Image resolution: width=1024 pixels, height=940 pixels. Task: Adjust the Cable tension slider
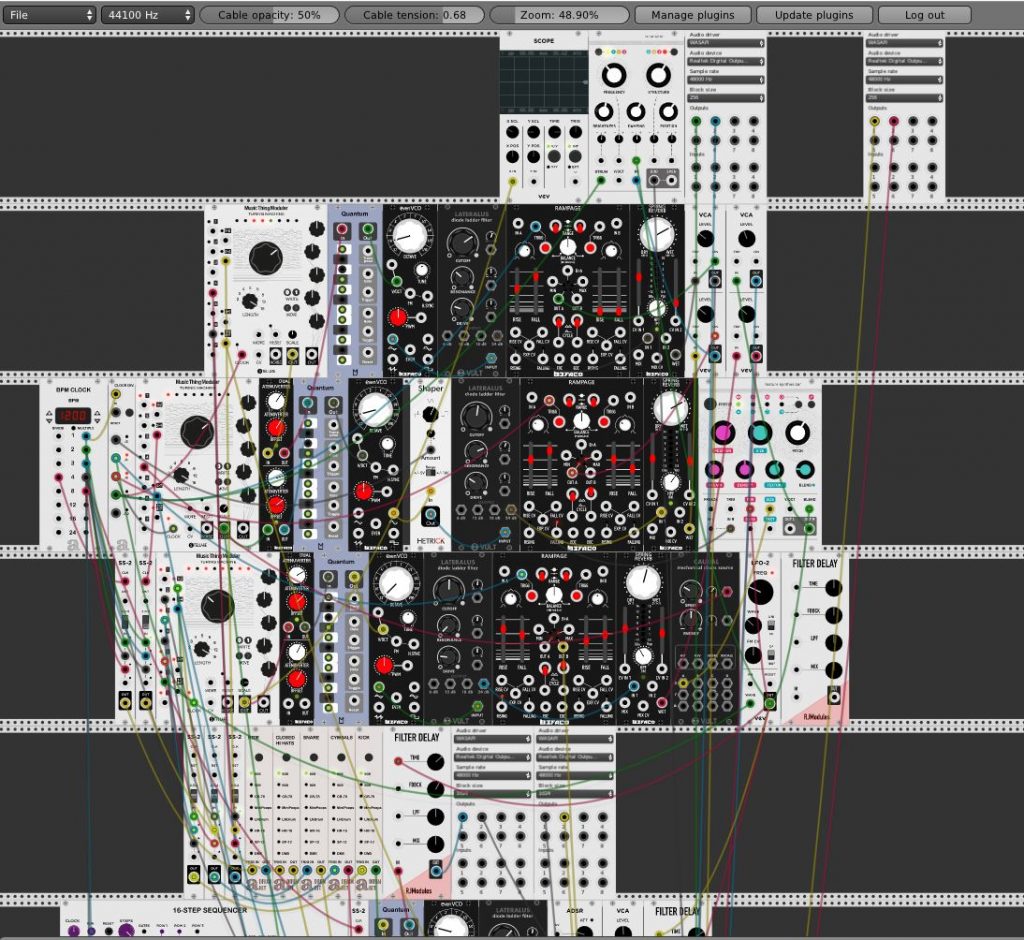click(414, 14)
